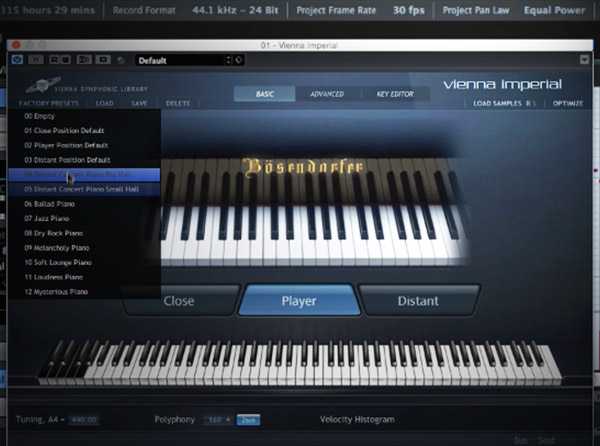Click the Bösendorfer piano keyboard image
This screenshot has height=446, width=600.
[314, 212]
